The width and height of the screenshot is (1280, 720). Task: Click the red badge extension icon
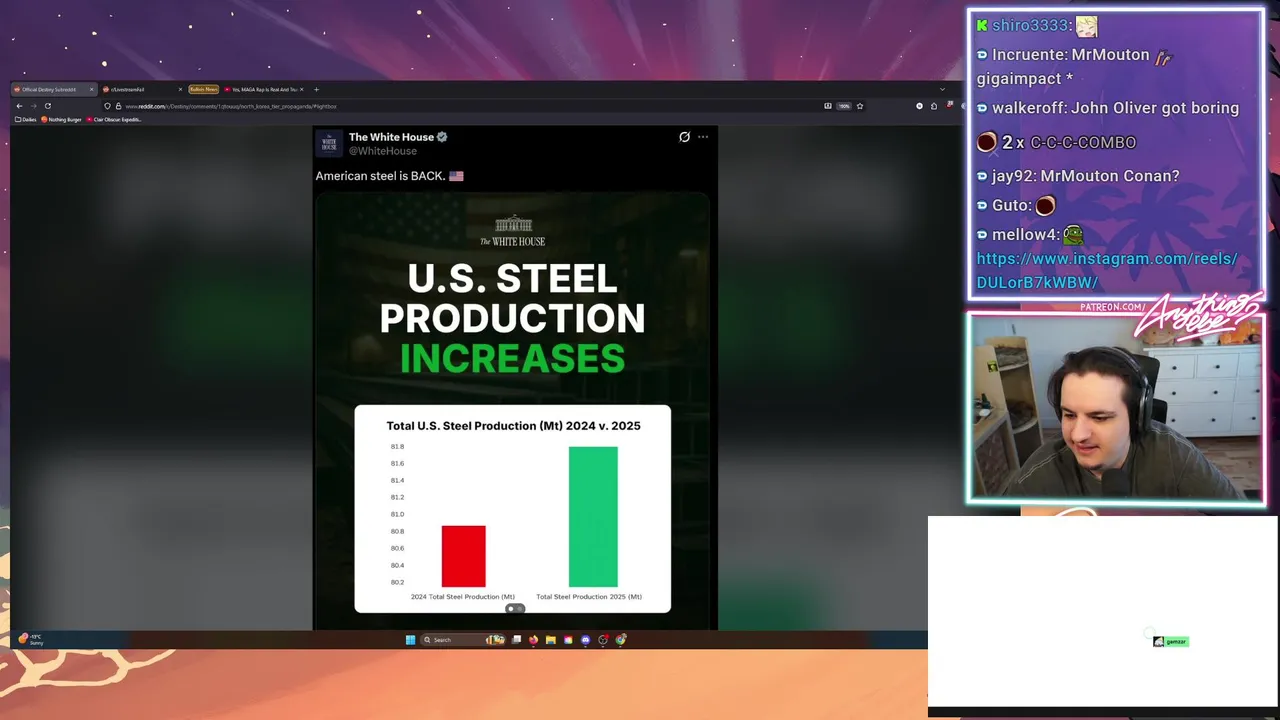pos(949,105)
